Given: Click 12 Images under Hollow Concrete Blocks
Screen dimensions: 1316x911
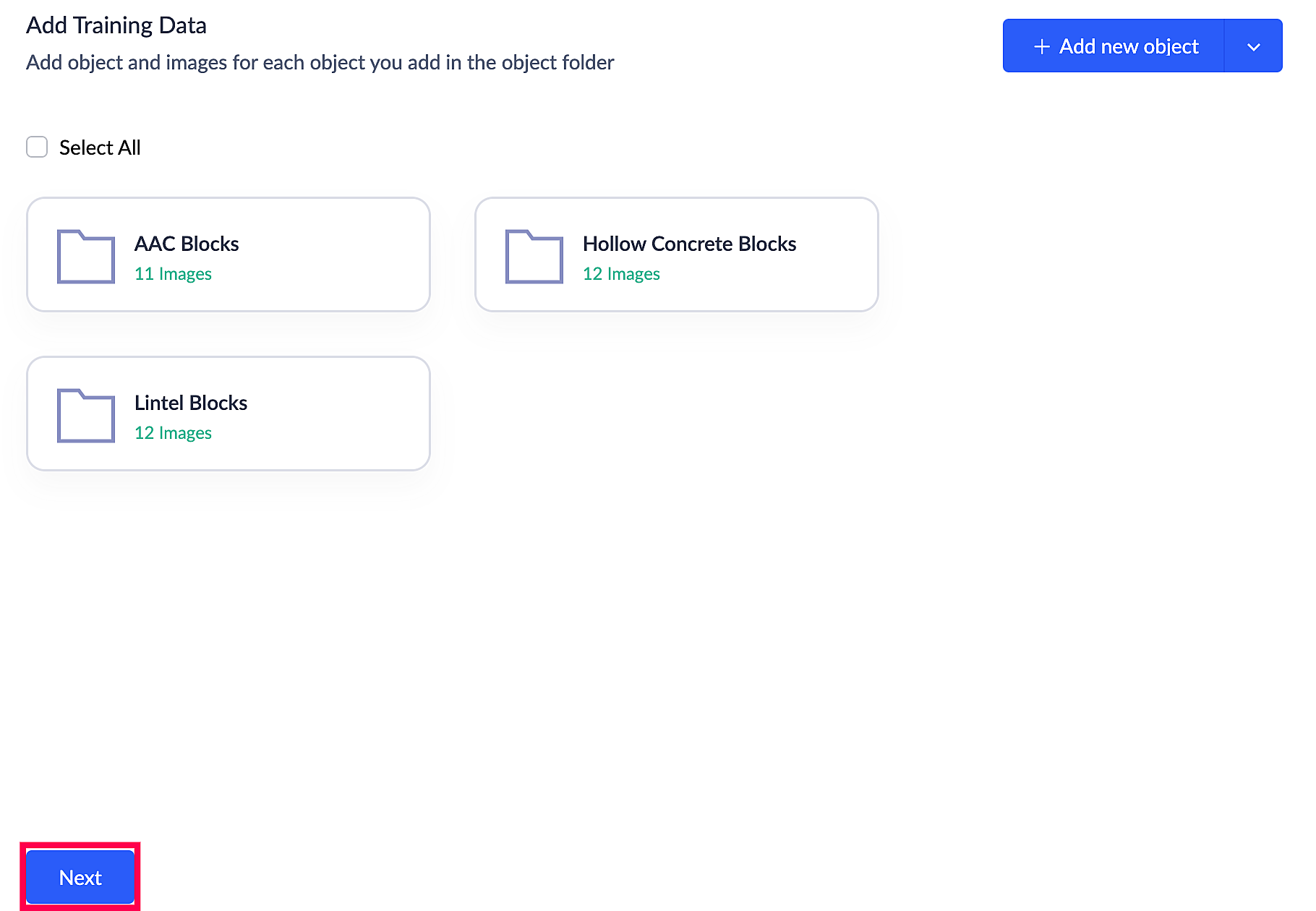Looking at the screenshot, I should (621, 274).
